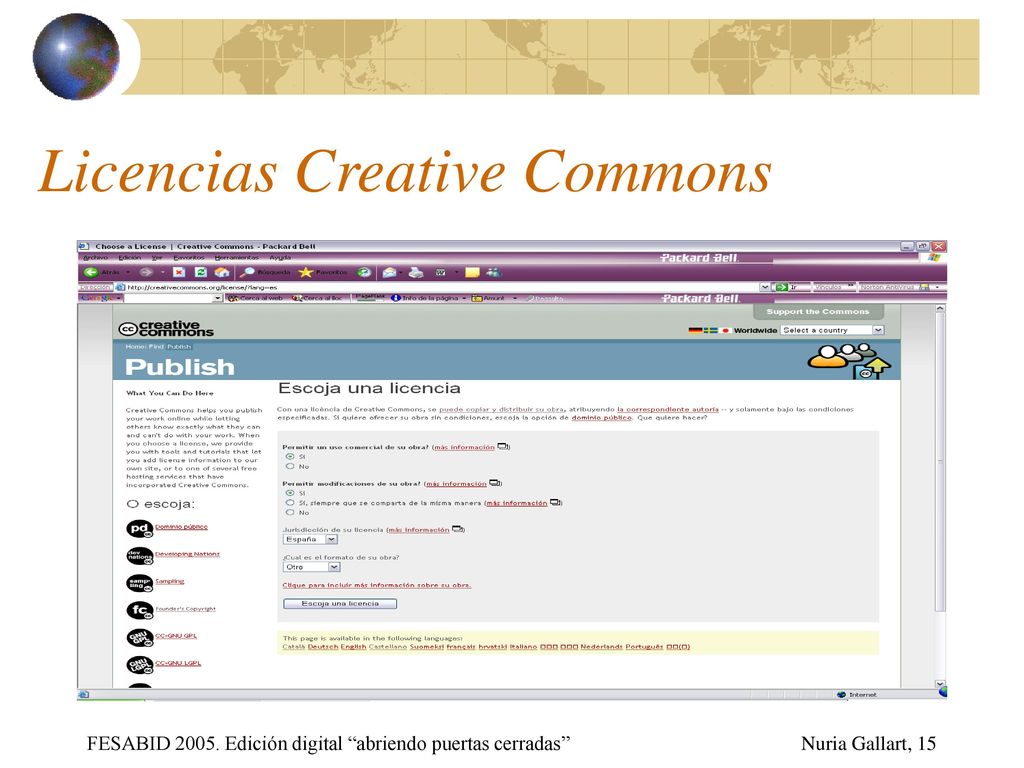
Task: Click the Japanese flag icon
Action: pyautogui.click(x=725, y=330)
